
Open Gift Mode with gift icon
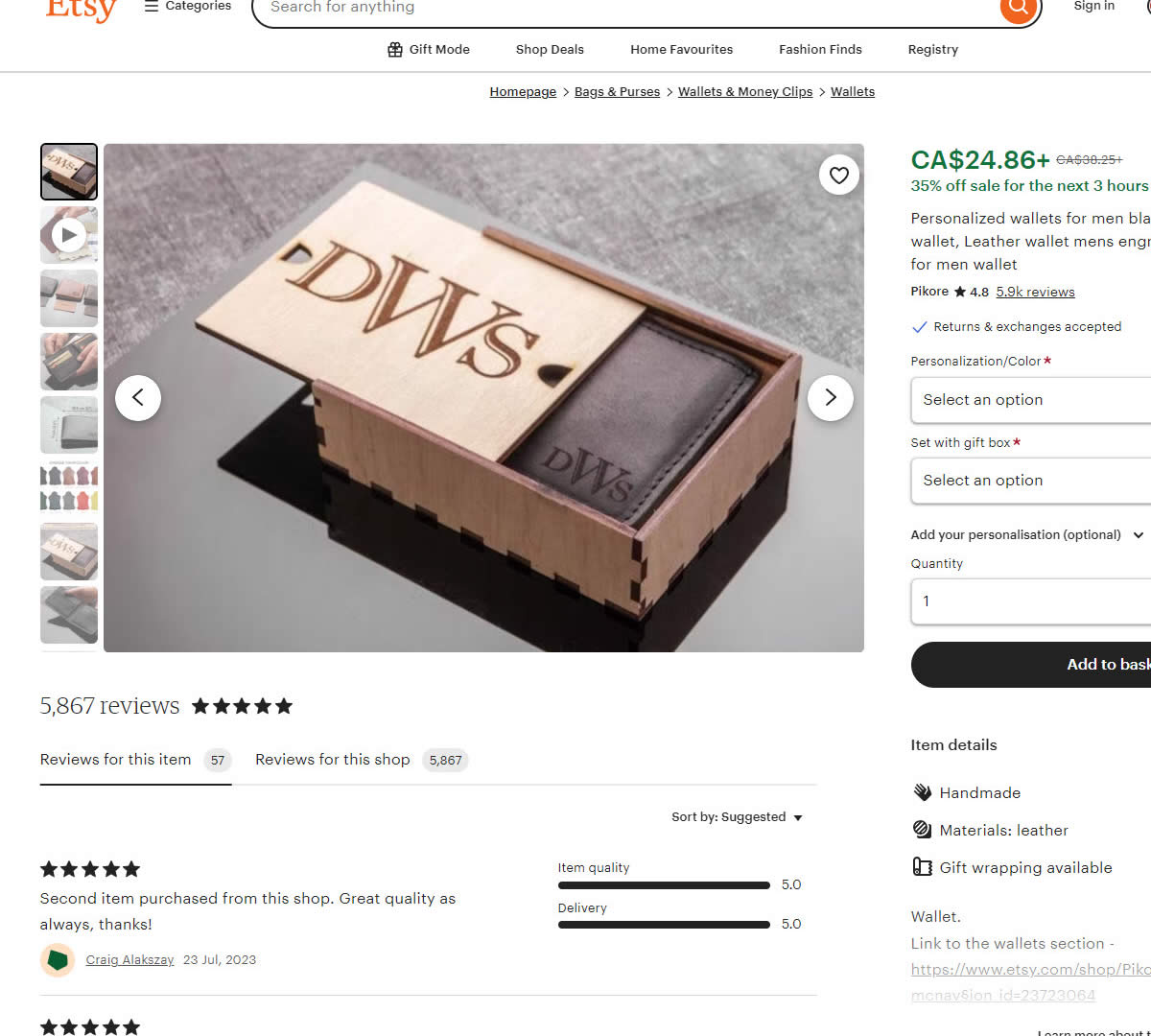pos(428,50)
